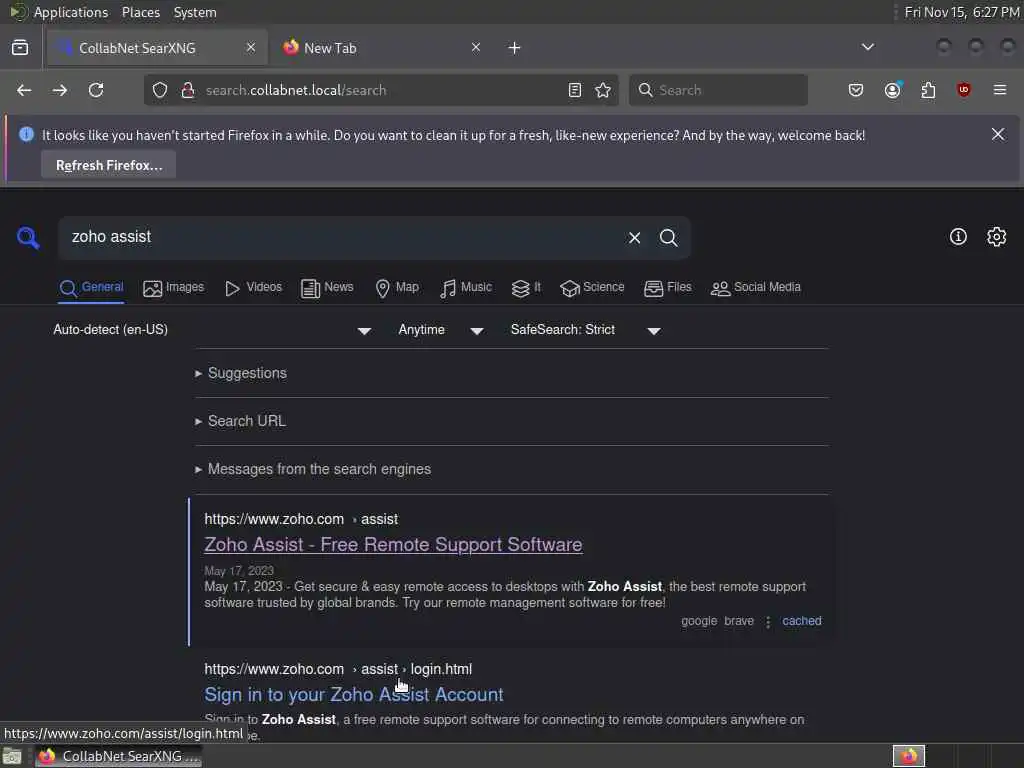The height and width of the screenshot is (768, 1024).
Task: Dismiss the Refresh Firefox notification bar
Action: click(998, 134)
